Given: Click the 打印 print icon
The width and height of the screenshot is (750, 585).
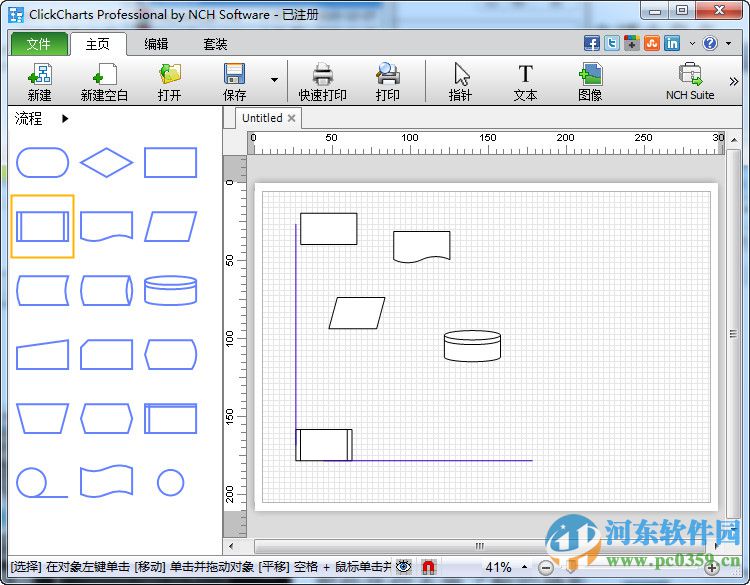Looking at the screenshot, I should point(387,81).
